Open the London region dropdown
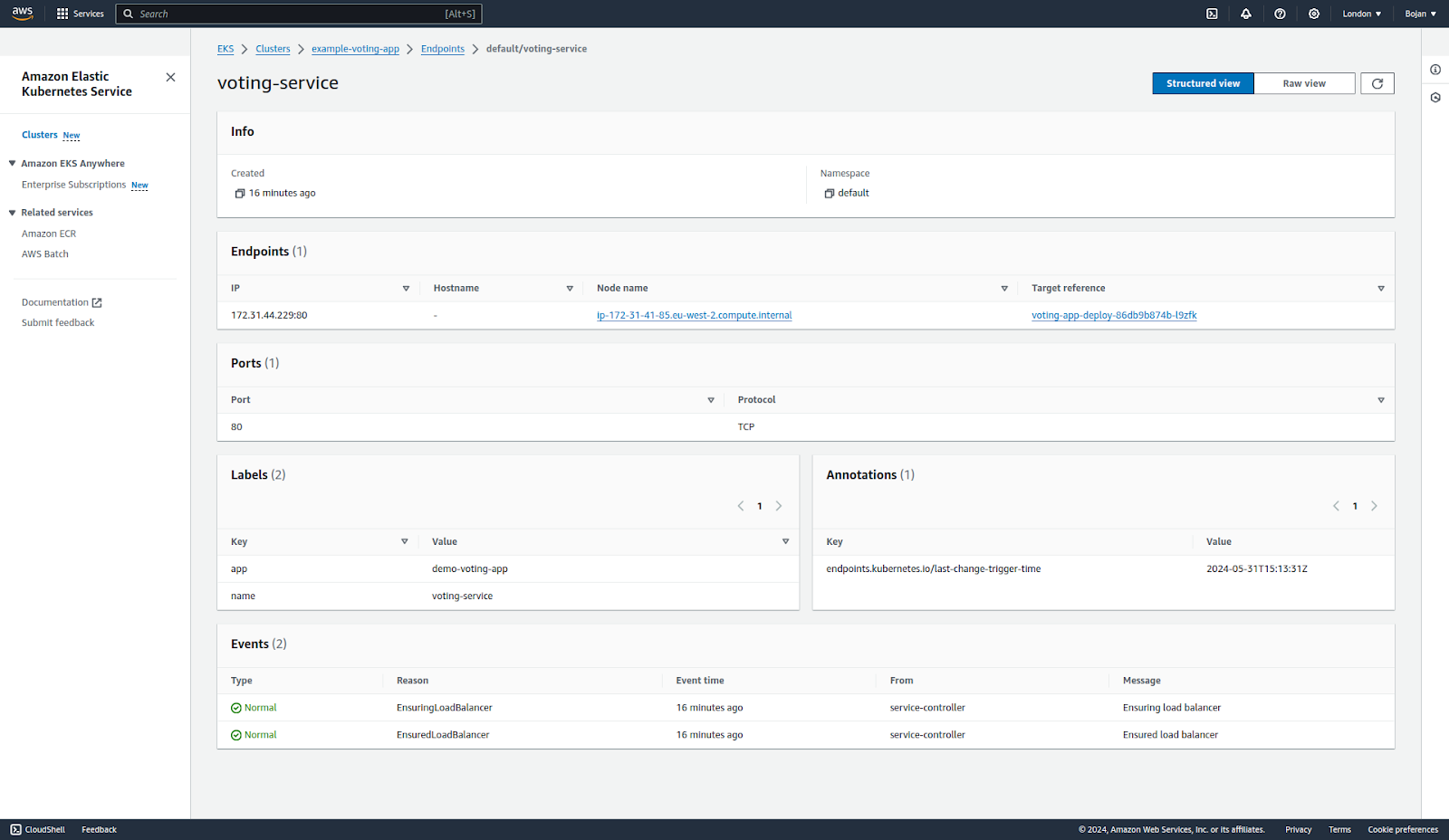The width and height of the screenshot is (1449, 840). [1361, 14]
